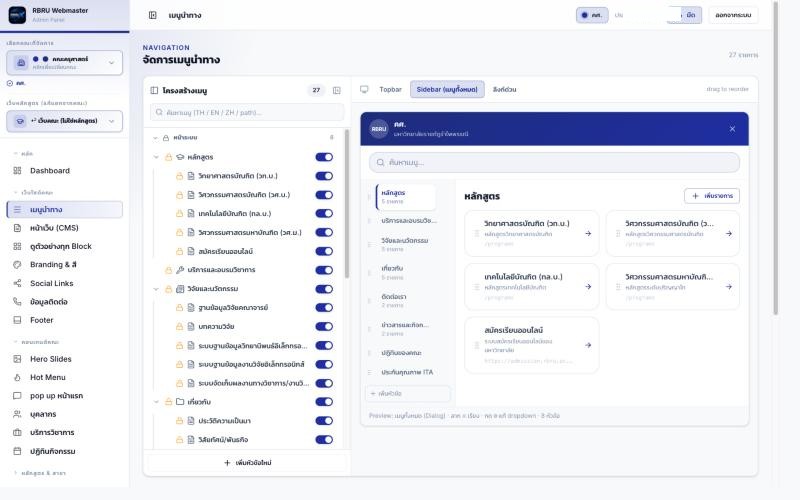Disable the ประวัติความเป็นมา menu switch
Image resolution: width=800 pixels, height=500 pixels.
click(x=324, y=421)
